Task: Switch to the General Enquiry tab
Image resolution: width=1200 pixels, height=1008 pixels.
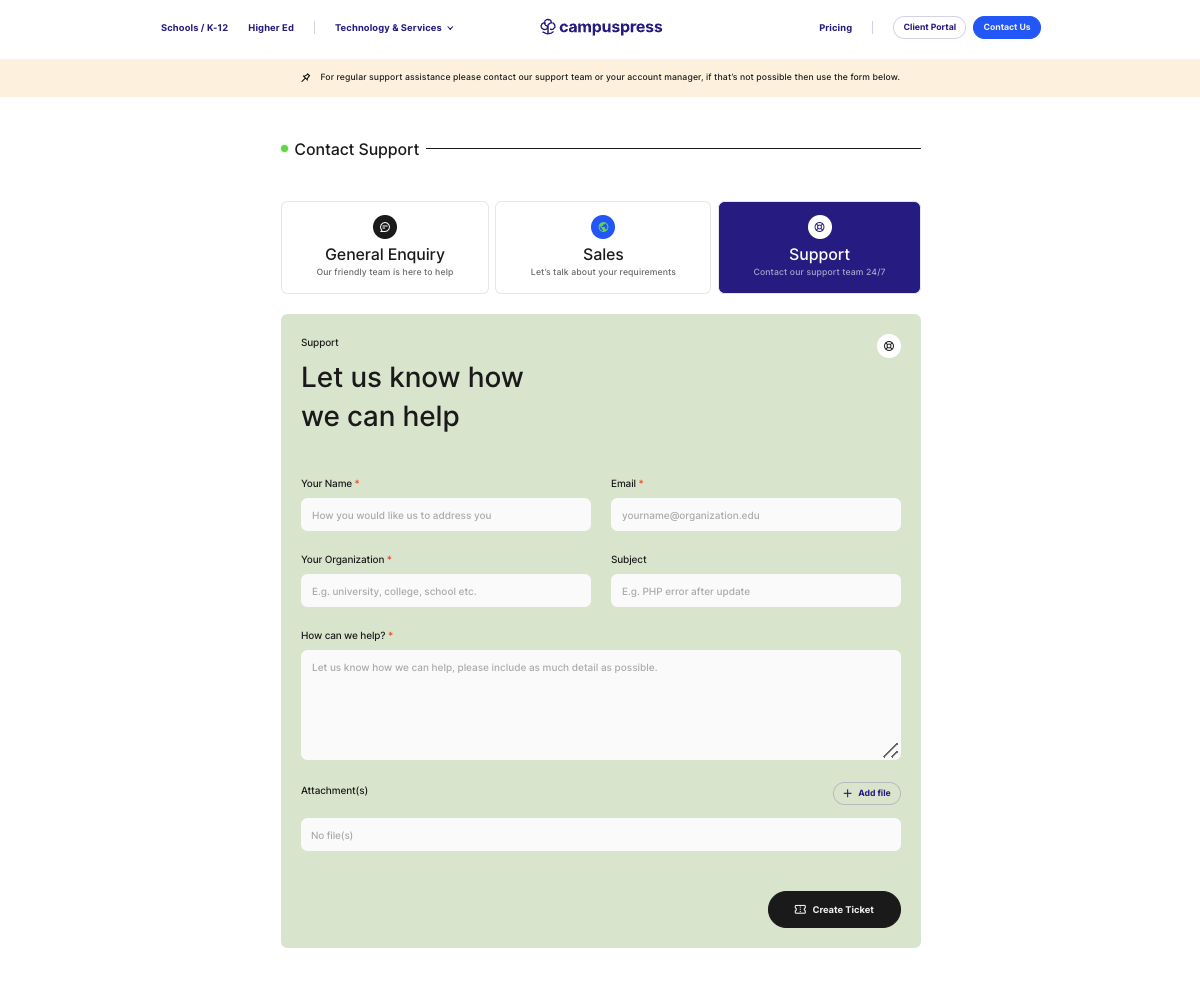Action: [x=385, y=247]
